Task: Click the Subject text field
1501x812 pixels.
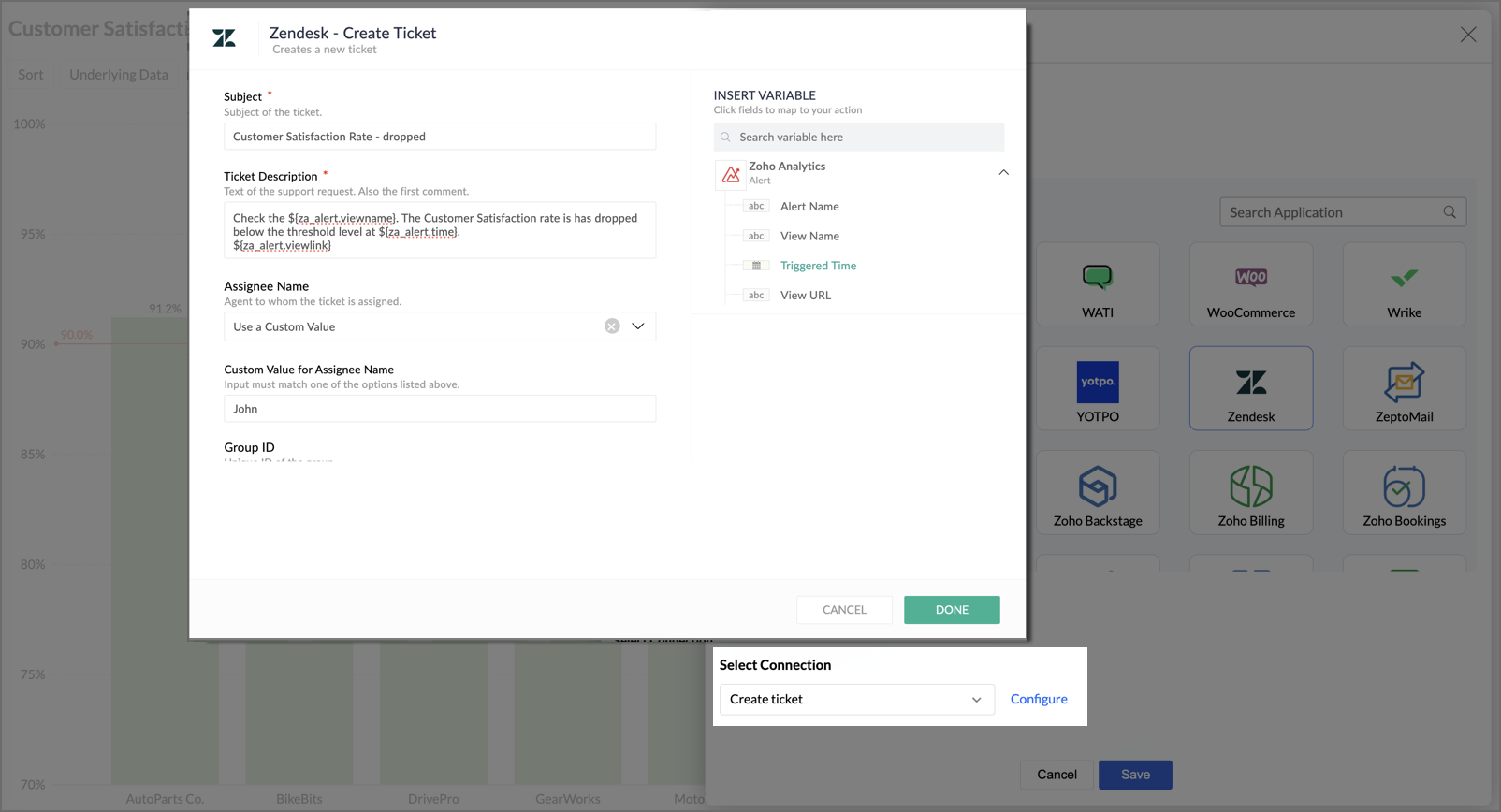Action: [x=439, y=137]
